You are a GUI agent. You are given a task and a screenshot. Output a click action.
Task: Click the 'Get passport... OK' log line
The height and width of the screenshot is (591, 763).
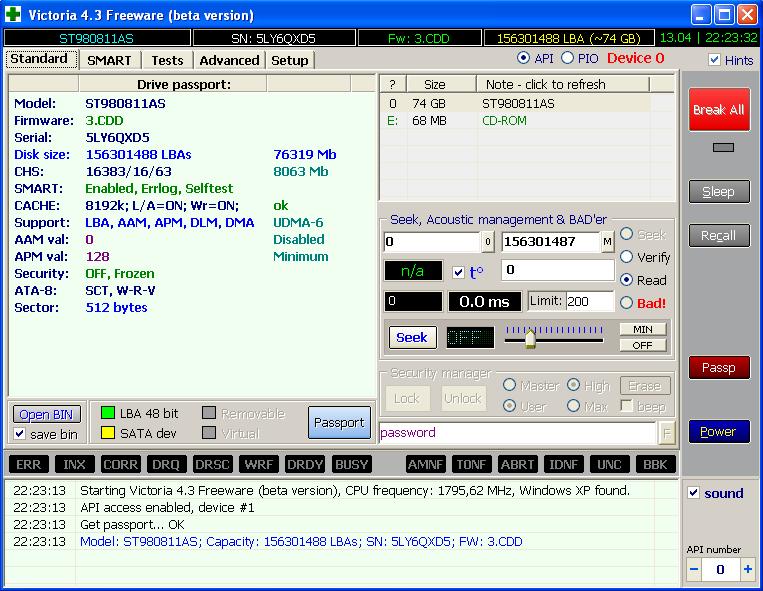tap(132, 524)
